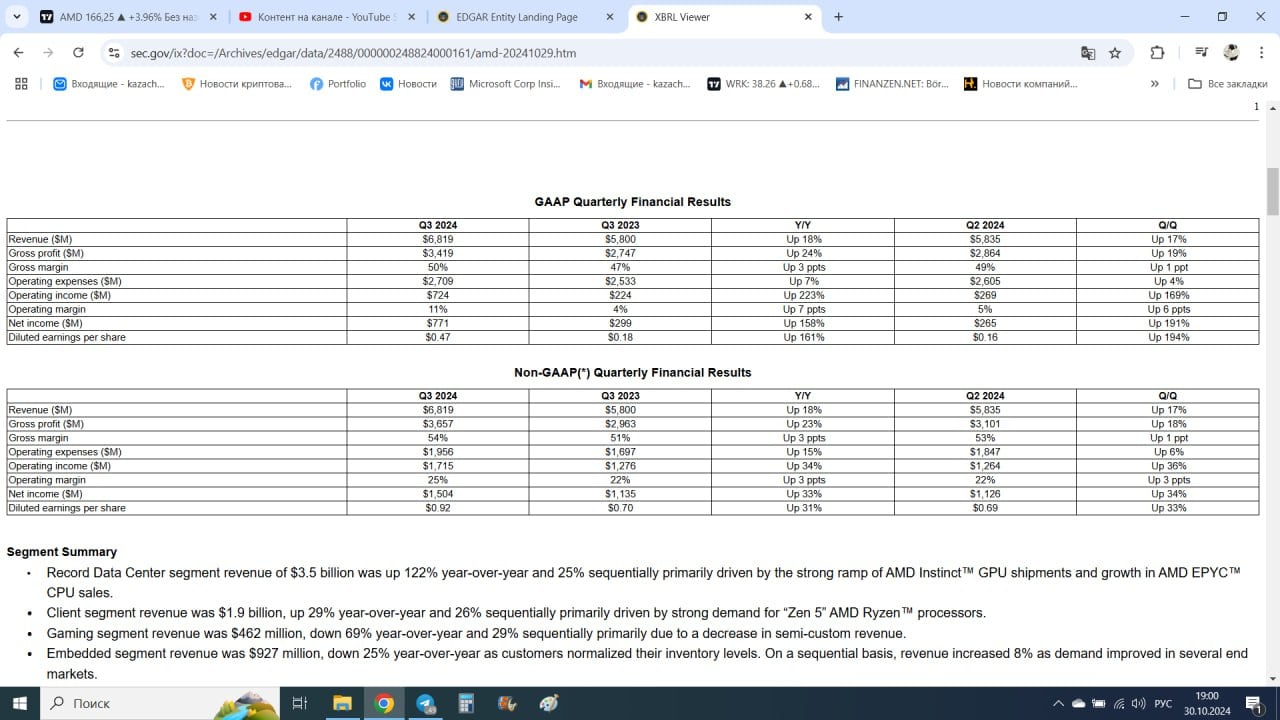Close the AMD 166,25 tab
Screen dimensions: 1280x720
(213, 17)
